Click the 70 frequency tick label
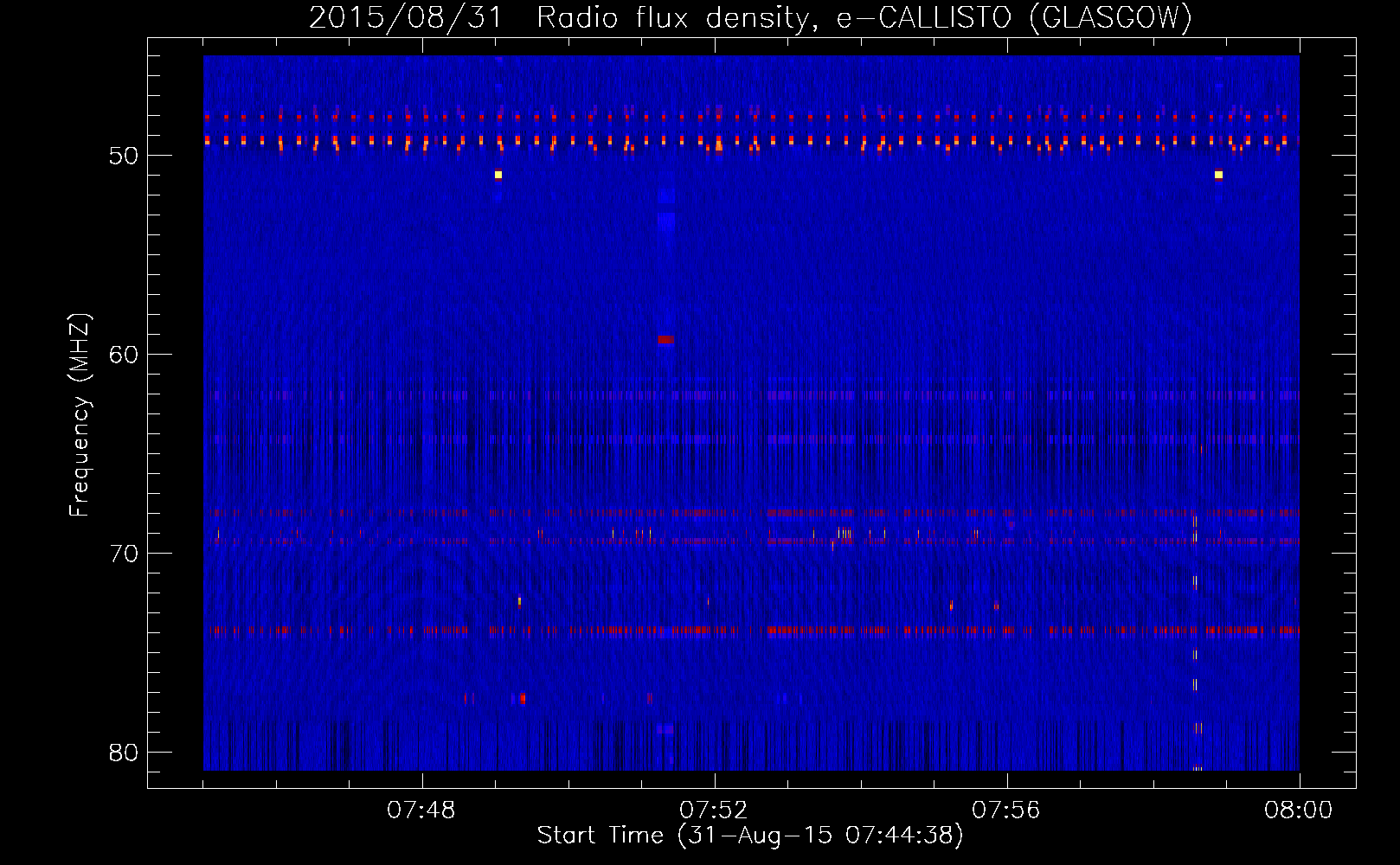 (124, 554)
